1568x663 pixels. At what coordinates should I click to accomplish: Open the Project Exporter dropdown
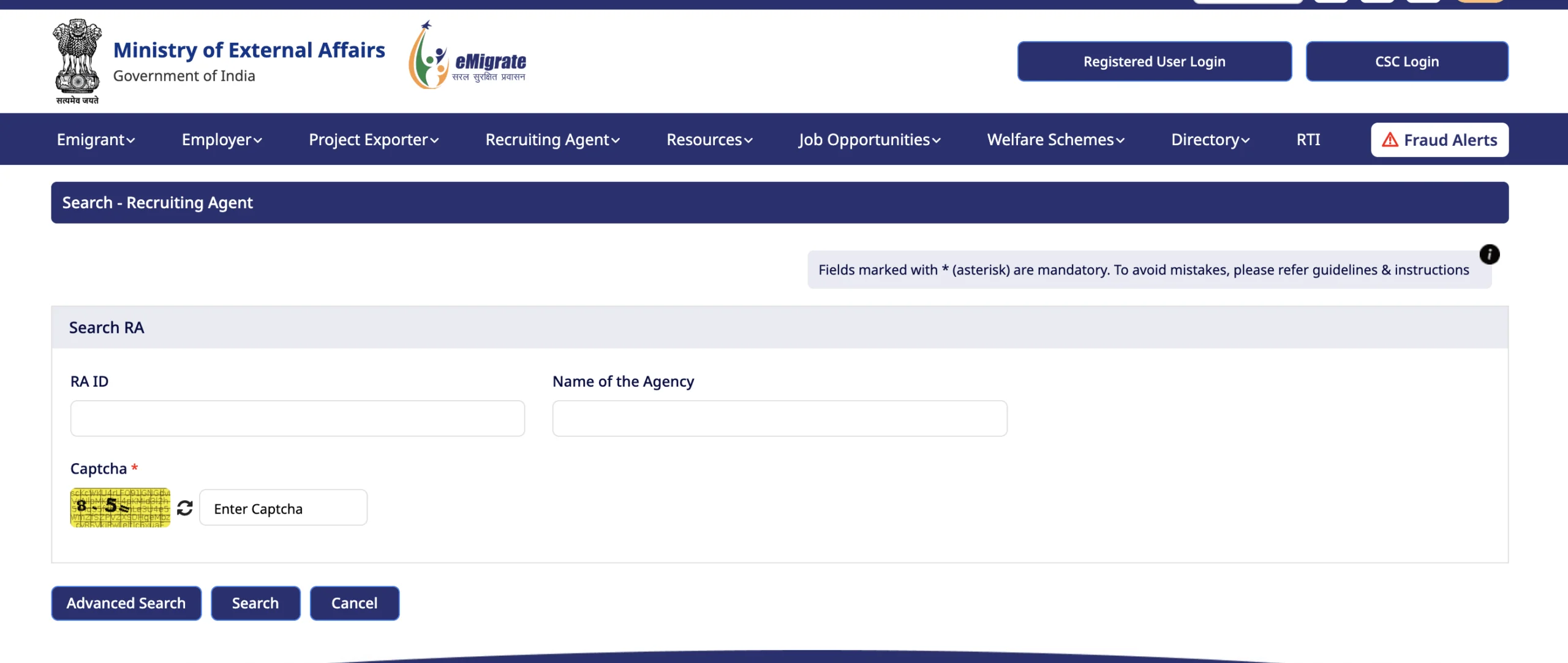coord(374,140)
